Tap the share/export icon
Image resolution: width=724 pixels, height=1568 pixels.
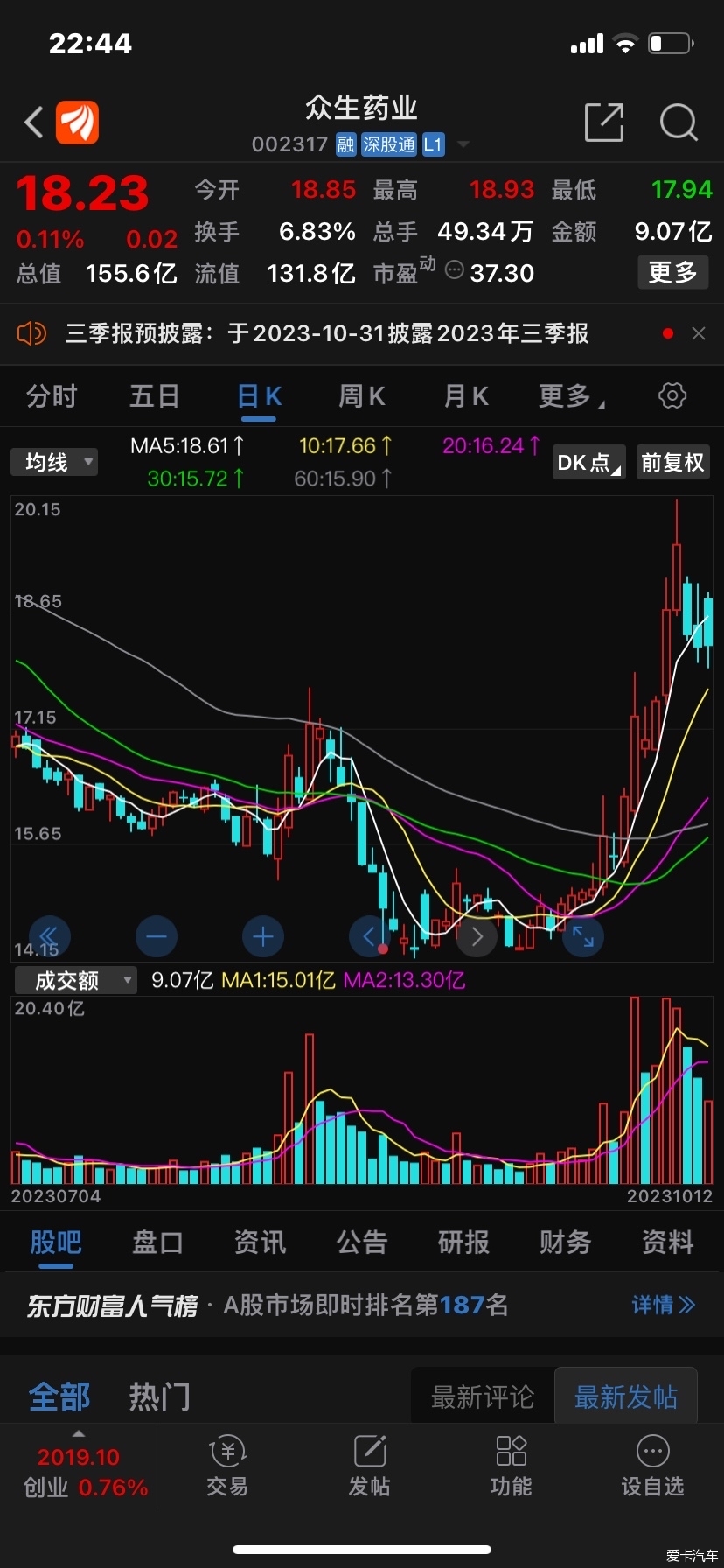[x=604, y=122]
